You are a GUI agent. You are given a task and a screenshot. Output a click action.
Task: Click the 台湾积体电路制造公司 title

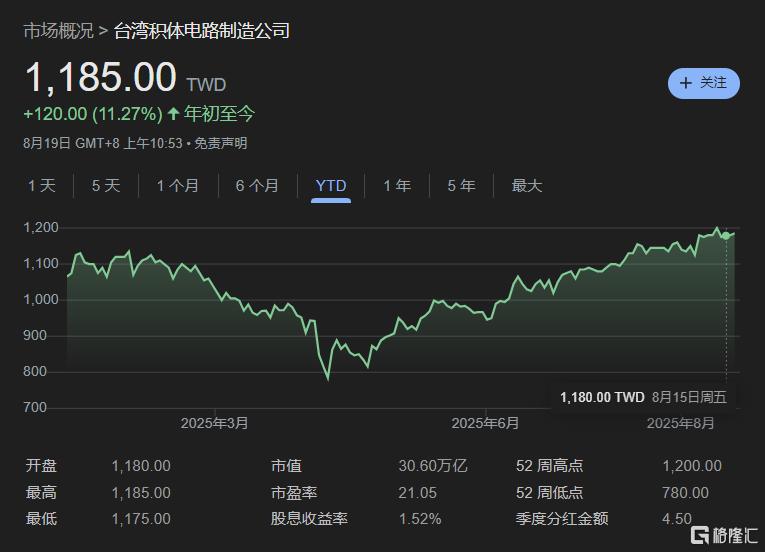(x=201, y=31)
